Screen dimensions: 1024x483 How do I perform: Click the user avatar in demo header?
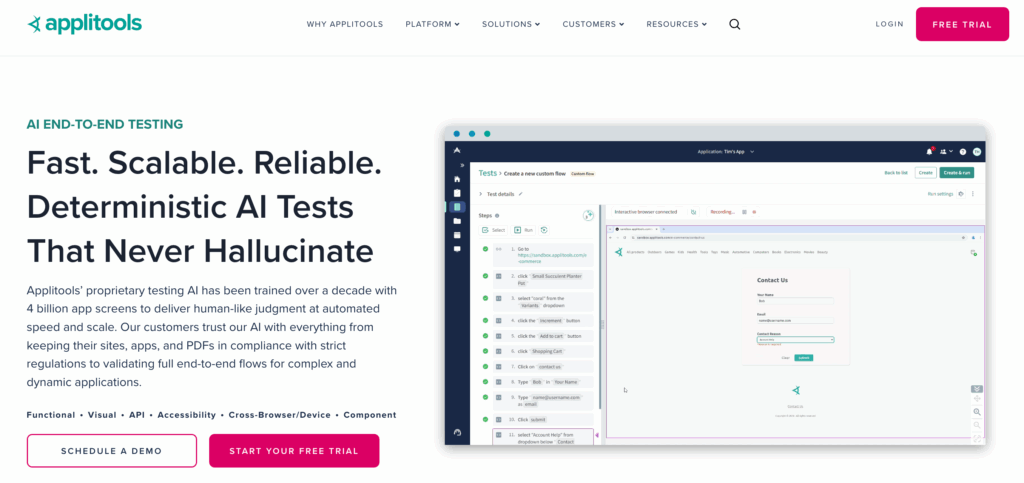click(977, 151)
